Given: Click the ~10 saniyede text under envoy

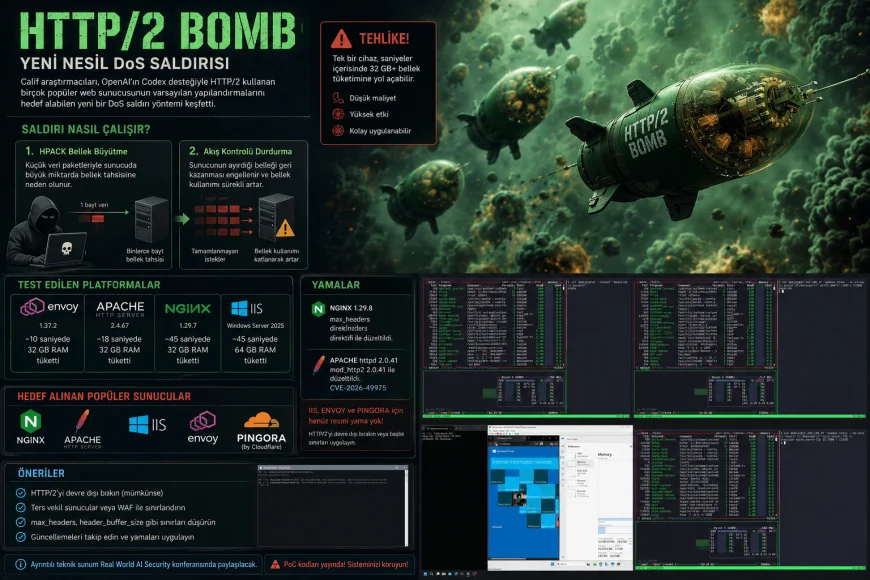Looking at the screenshot, I should coord(48,339).
